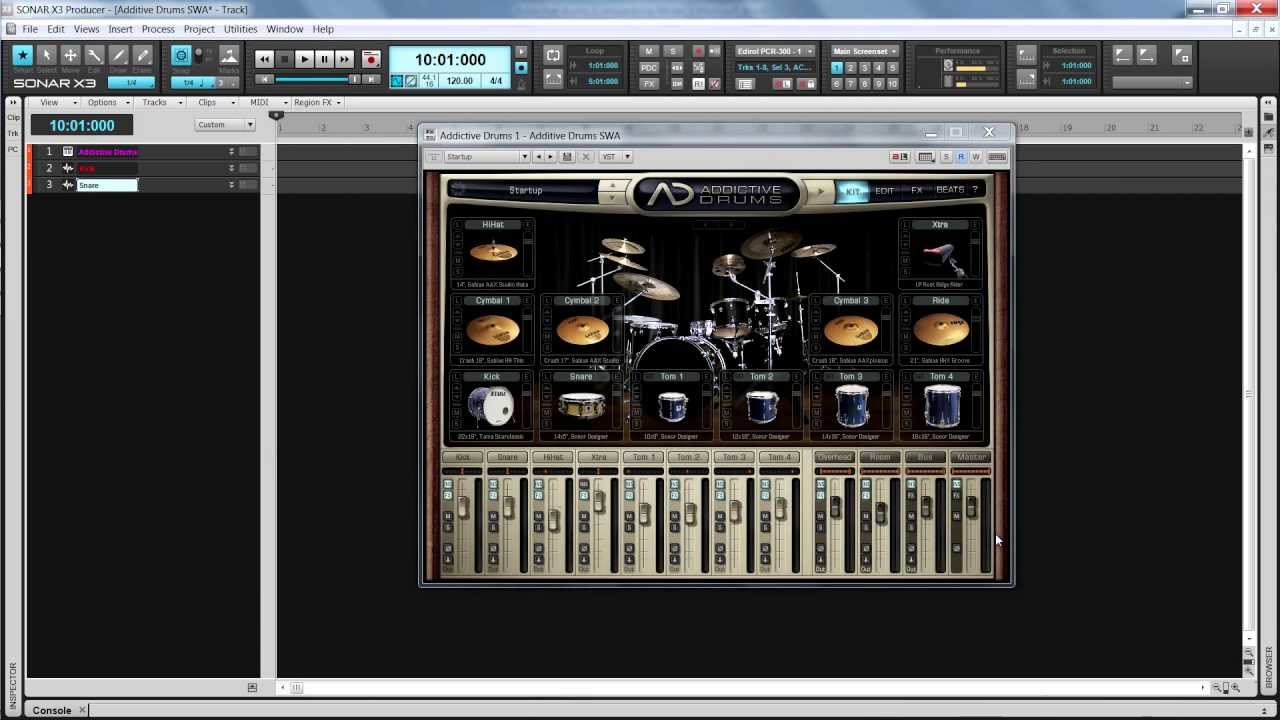The height and width of the screenshot is (720, 1280).
Task: Select the Erase tool
Action: pyautogui.click(x=142, y=56)
